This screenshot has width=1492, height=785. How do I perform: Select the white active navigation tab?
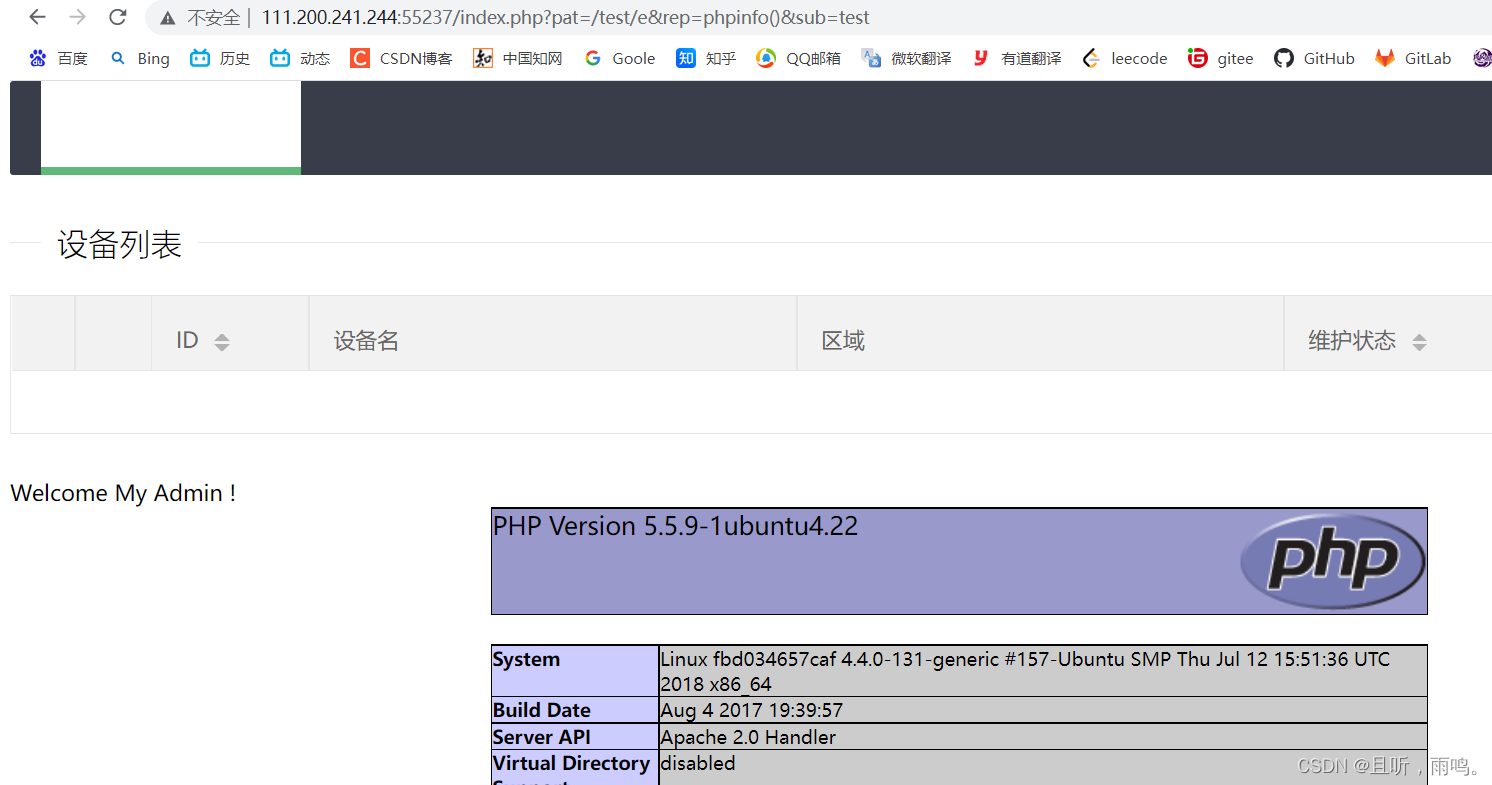pos(171,127)
